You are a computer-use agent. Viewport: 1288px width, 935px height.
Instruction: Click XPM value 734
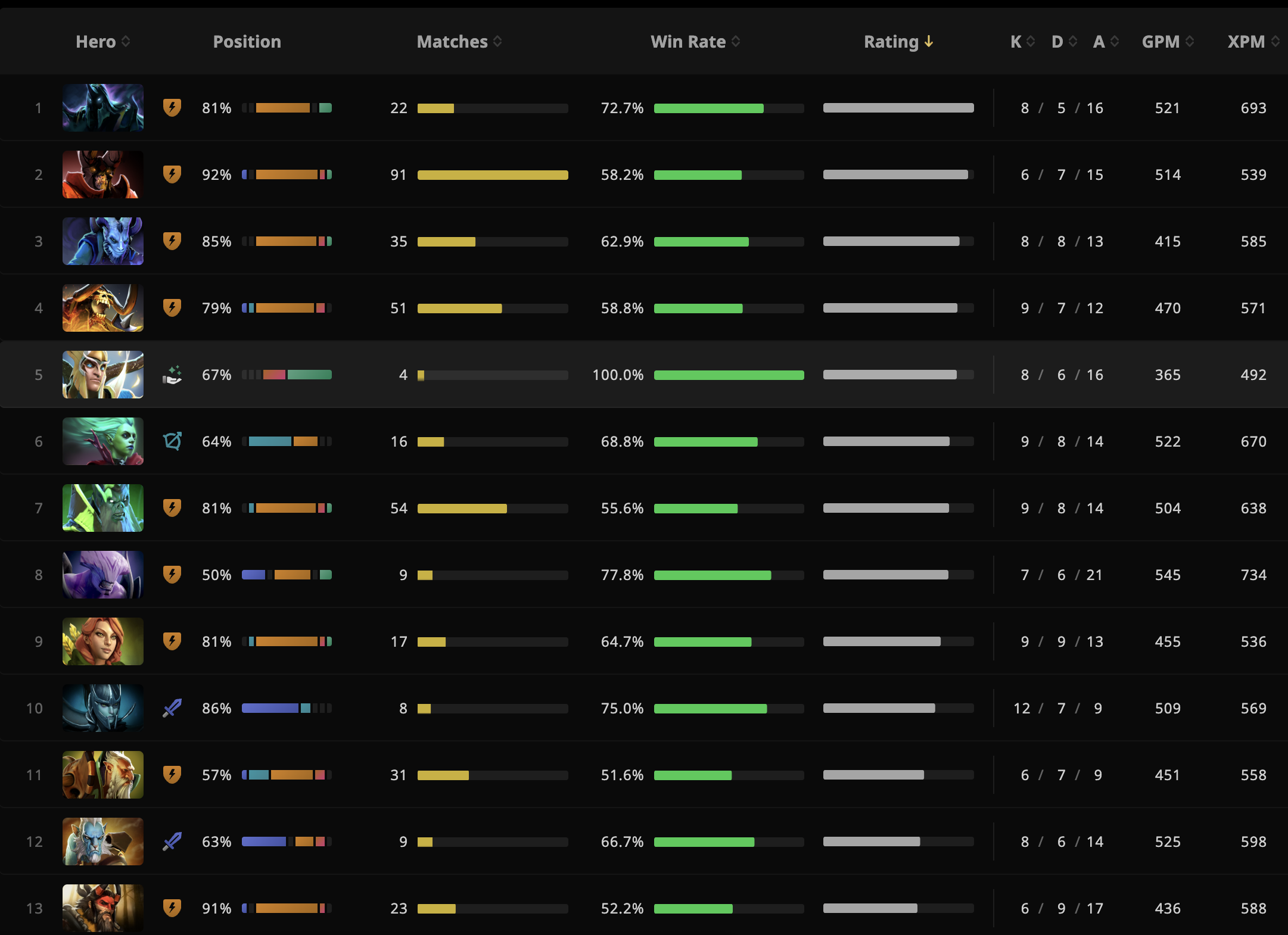tap(1253, 575)
